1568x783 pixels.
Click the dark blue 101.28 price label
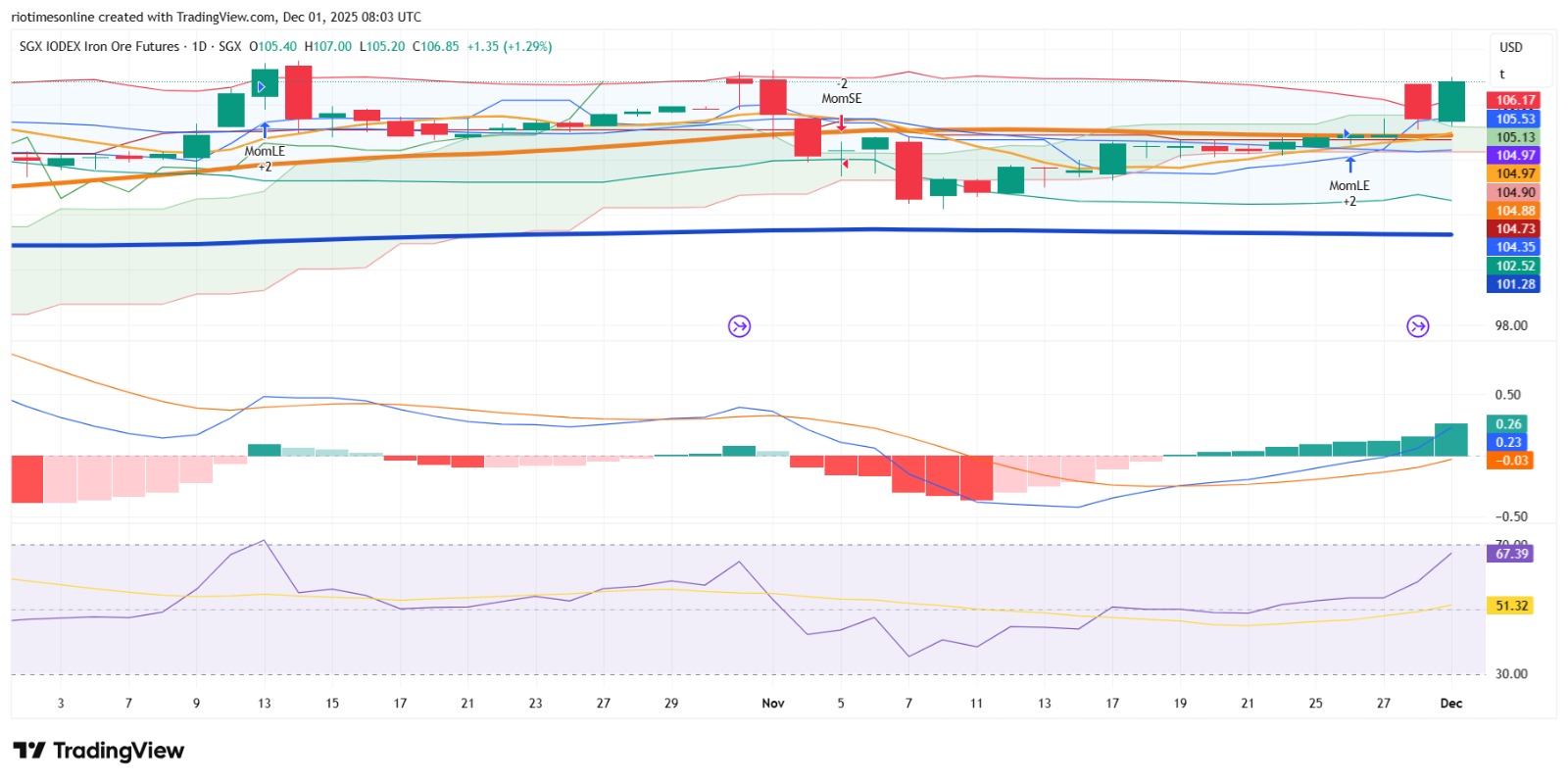[1514, 284]
